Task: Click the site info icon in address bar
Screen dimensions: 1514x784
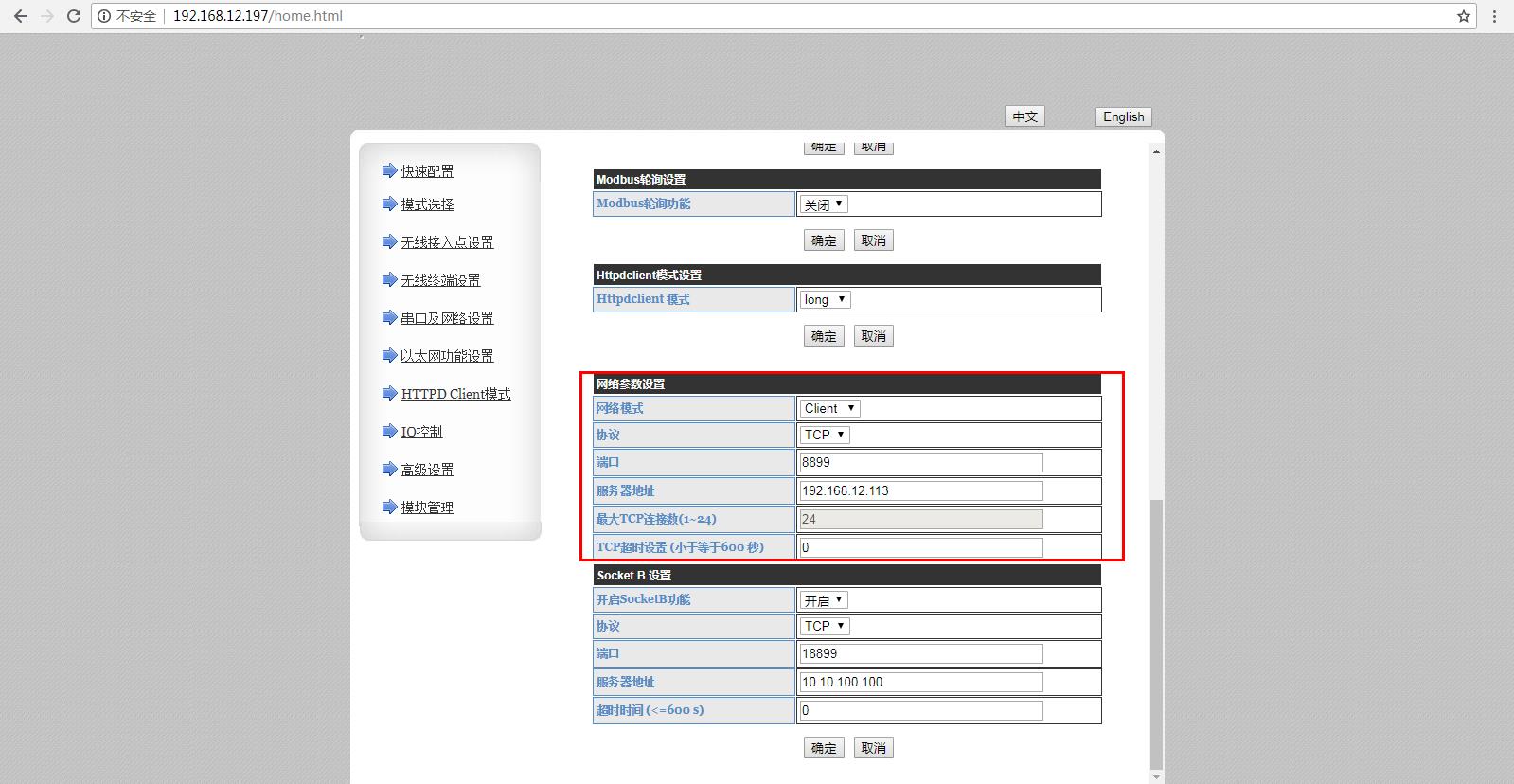Action: [x=104, y=16]
